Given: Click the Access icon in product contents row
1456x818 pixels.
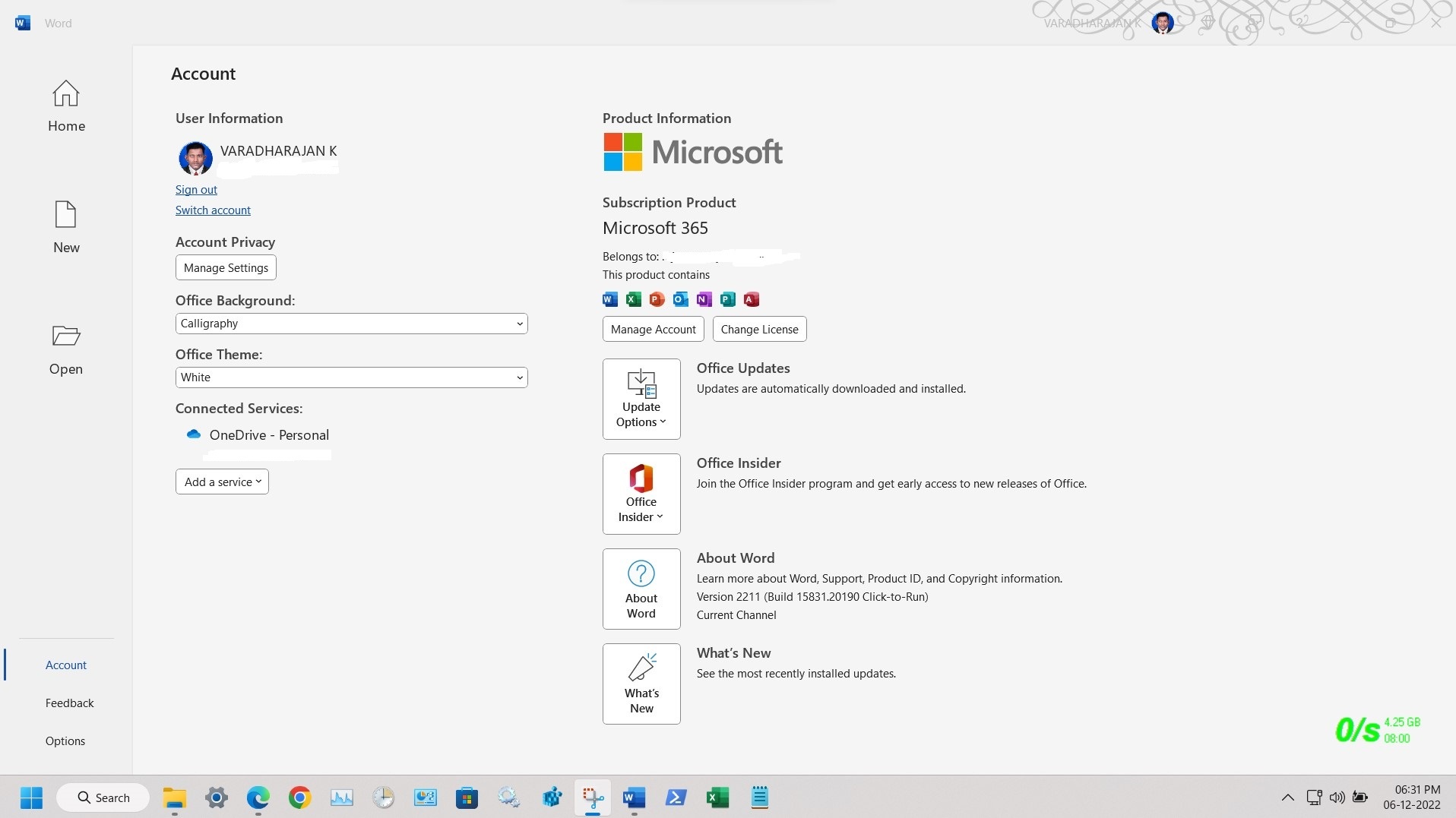Looking at the screenshot, I should pos(752,299).
